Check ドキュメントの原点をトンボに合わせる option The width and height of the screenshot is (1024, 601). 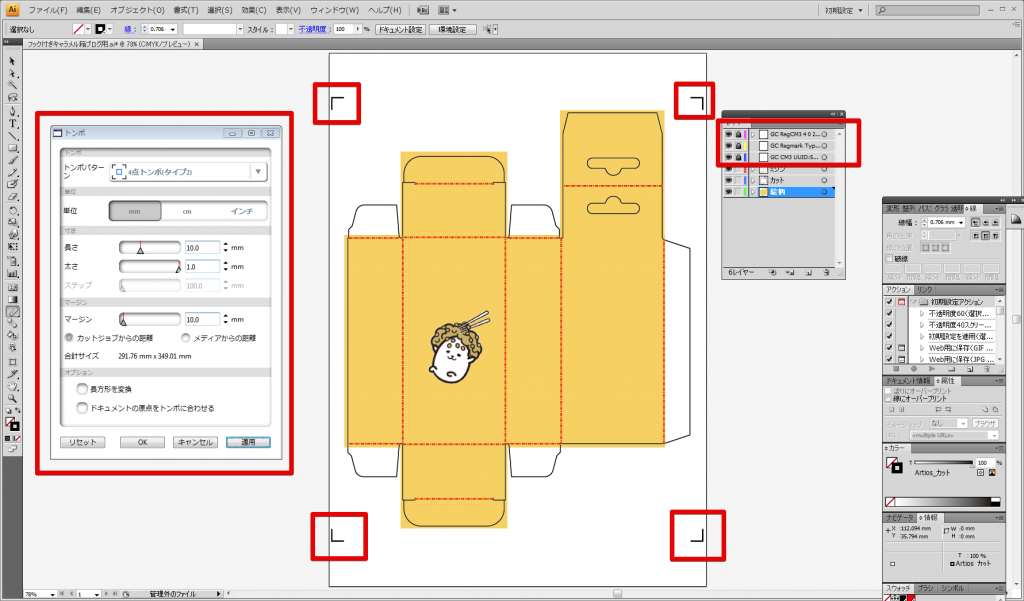pyautogui.click(x=82, y=408)
